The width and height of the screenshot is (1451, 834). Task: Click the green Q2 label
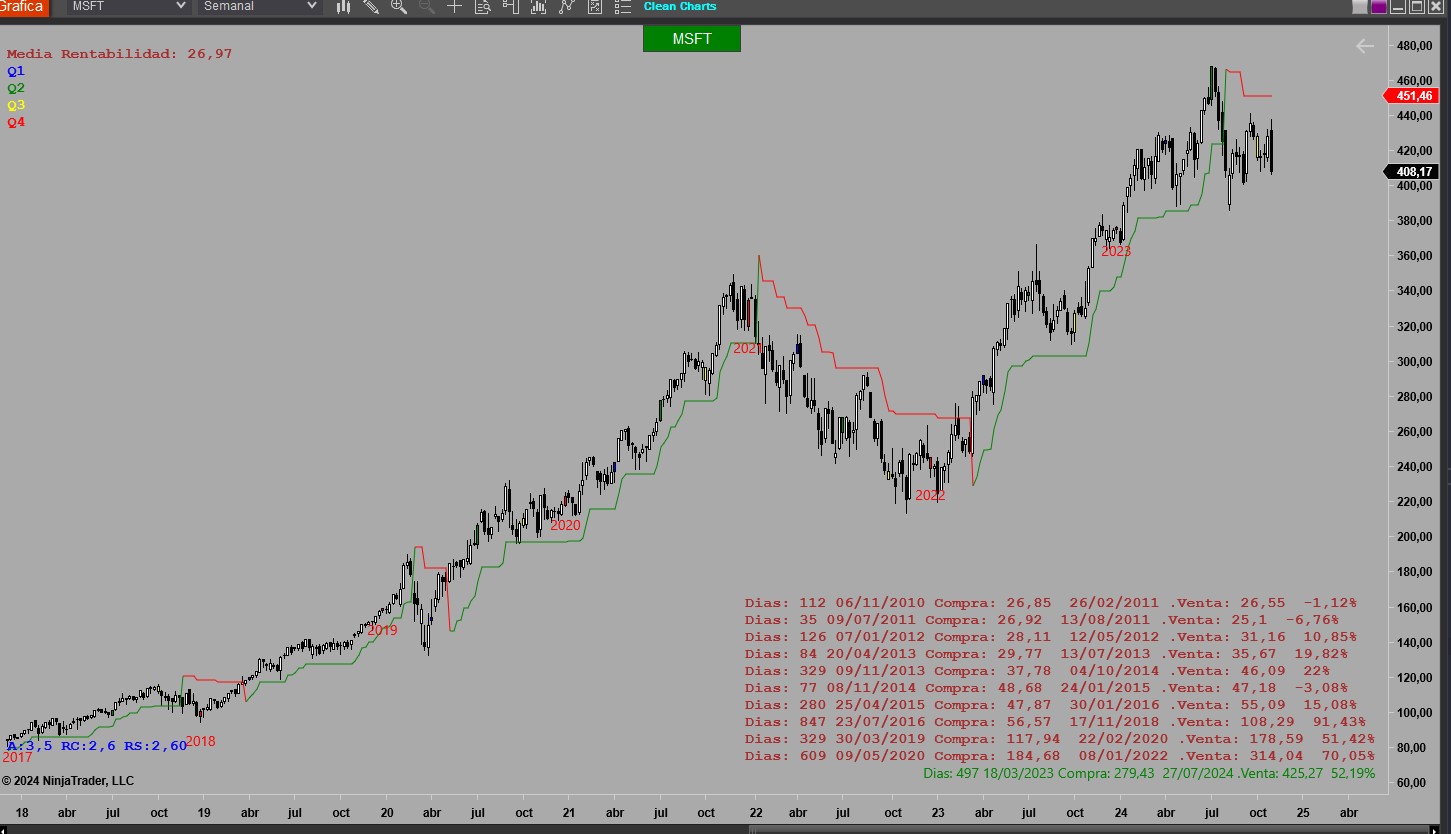point(15,88)
